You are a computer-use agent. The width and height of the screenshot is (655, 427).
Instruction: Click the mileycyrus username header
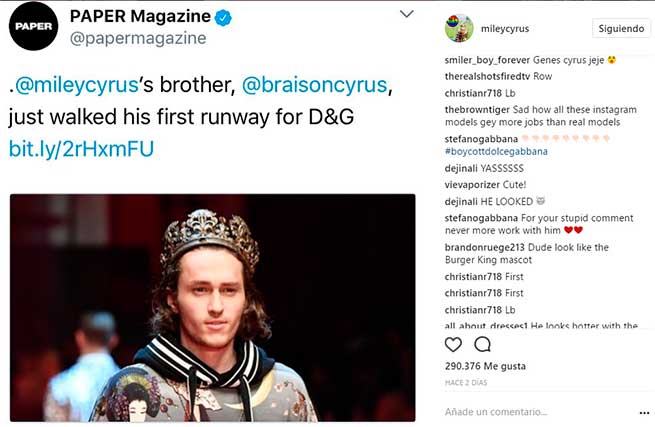(x=505, y=28)
